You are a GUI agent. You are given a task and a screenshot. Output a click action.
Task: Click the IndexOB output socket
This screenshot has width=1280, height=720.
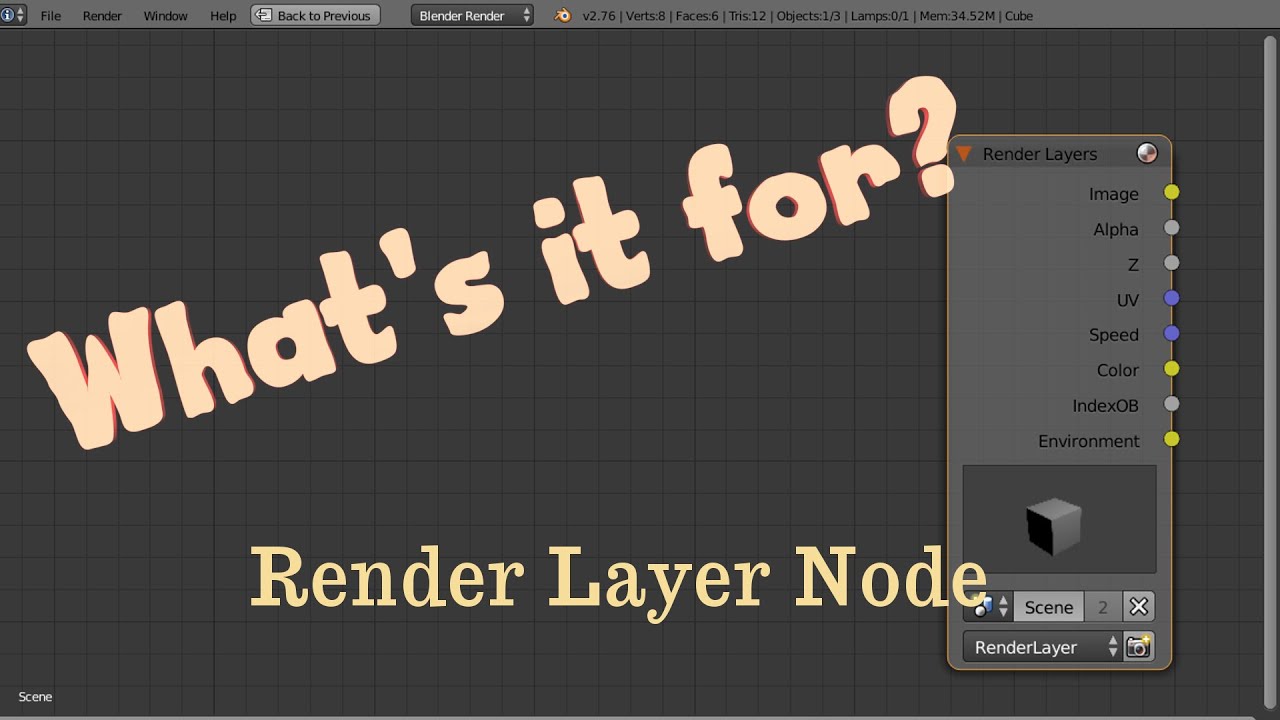coord(1172,404)
